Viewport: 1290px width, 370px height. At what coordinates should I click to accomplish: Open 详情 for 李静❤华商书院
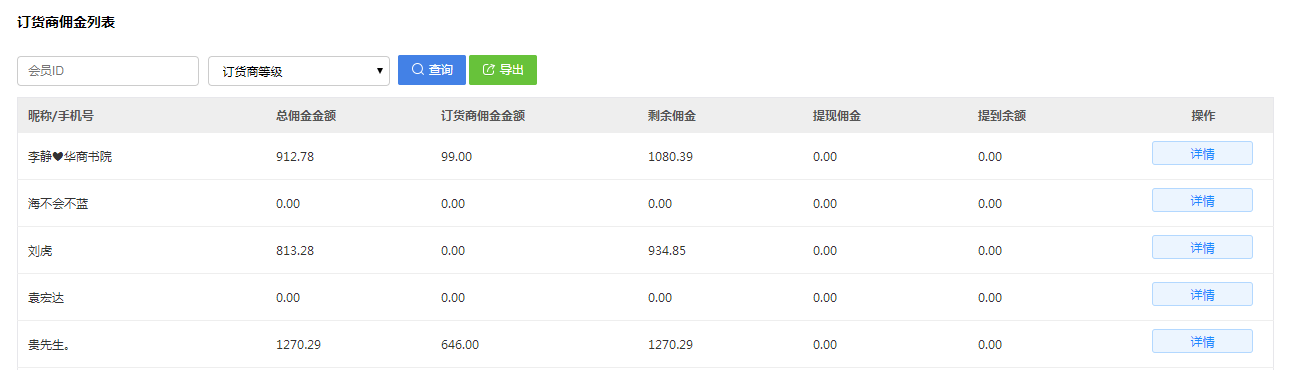click(1202, 153)
